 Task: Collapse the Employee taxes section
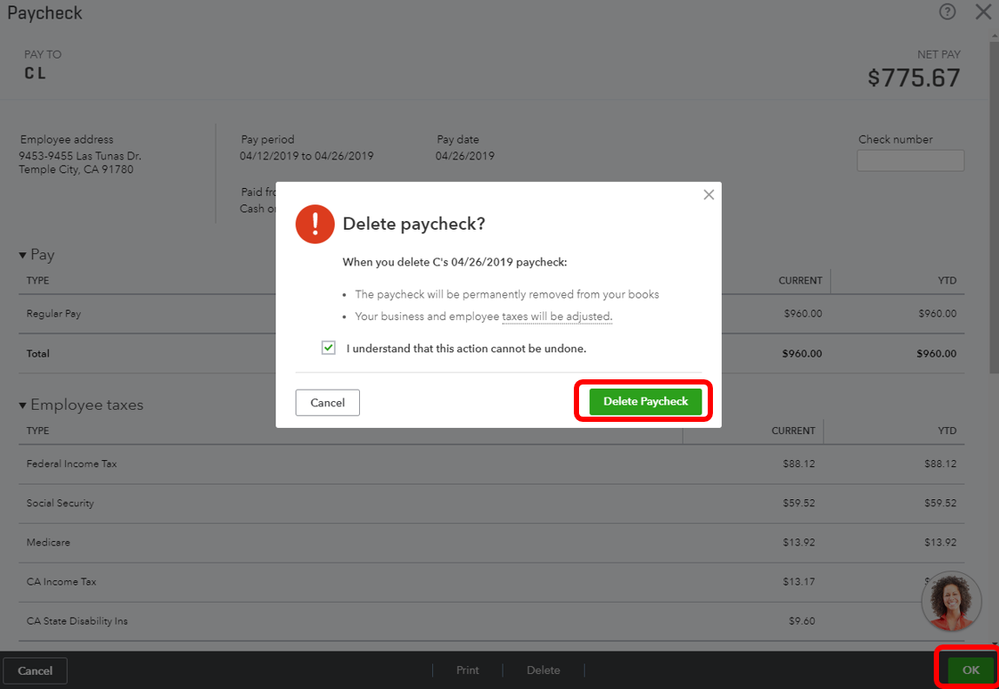tap(23, 405)
